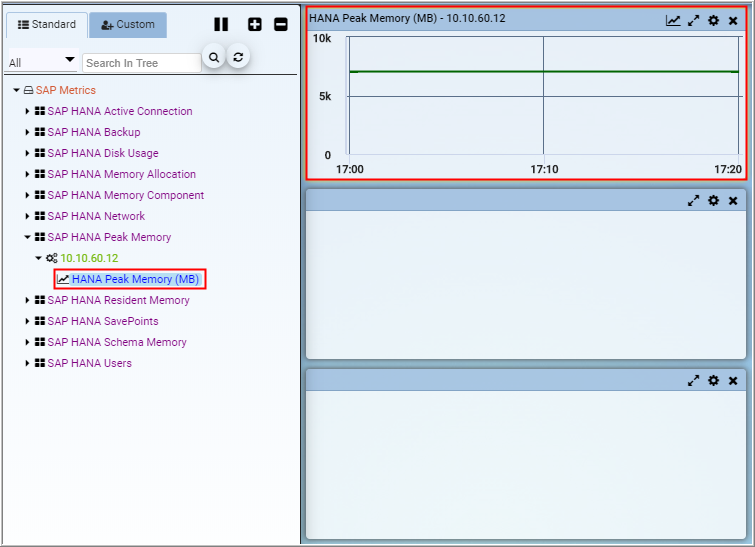Expand SAP HANA Schema Memory arrow

coord(27,342)
